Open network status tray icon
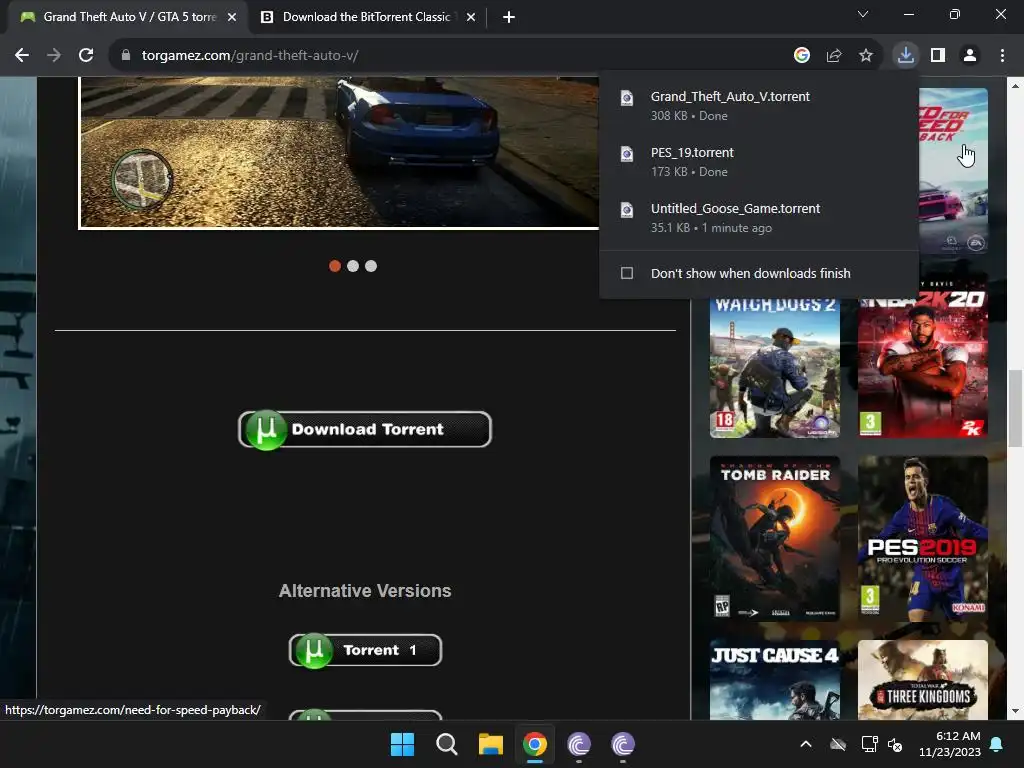Viewport: 1024px width, 768px height. tap(869, 744)
